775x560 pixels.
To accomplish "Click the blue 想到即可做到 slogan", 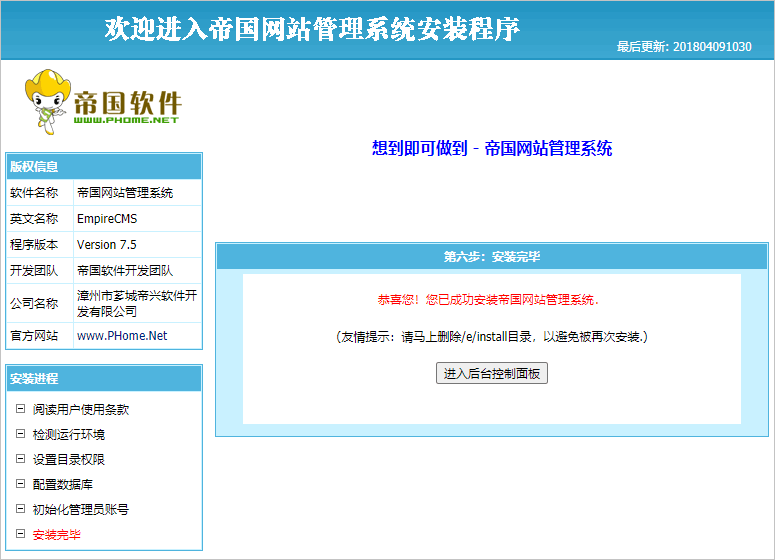I will pos(492,148).
